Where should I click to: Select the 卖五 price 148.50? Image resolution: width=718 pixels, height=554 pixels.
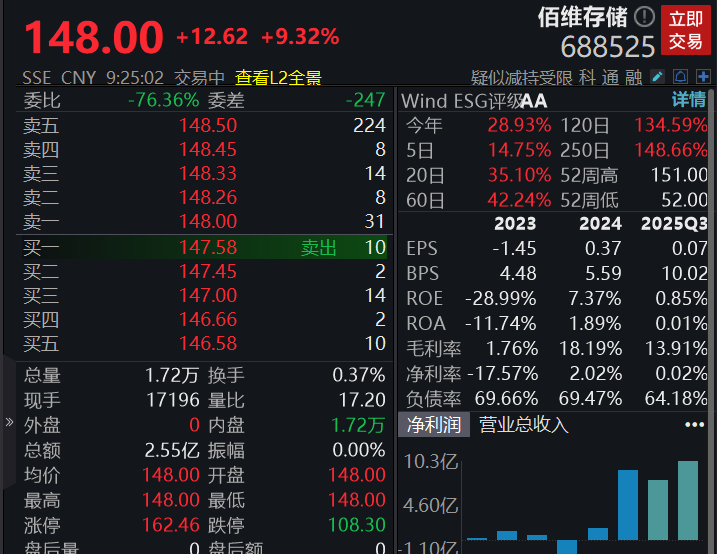point(208,125)
